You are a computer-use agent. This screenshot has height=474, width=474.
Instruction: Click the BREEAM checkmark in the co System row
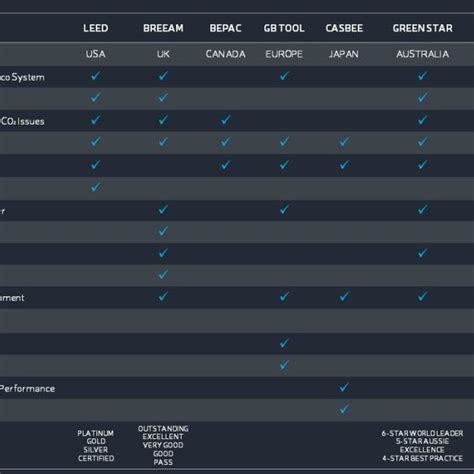tap(163, 76)
